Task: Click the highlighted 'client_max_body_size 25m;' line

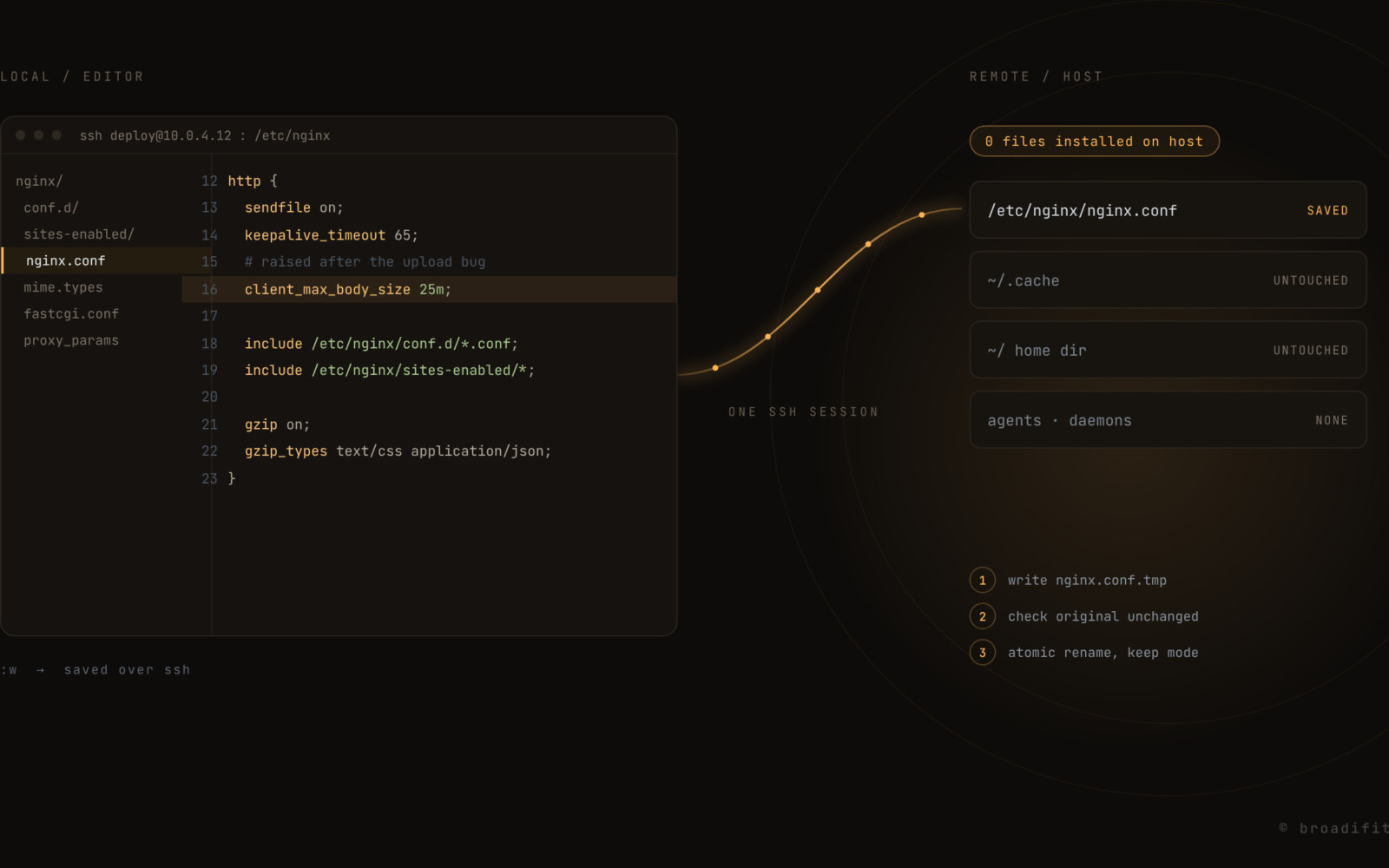Action: [x=429, y=289]
